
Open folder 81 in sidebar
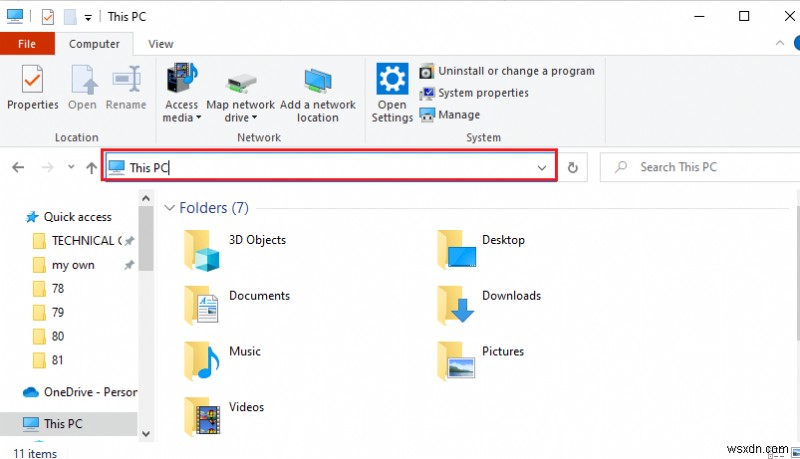click(x=48, y=360)
